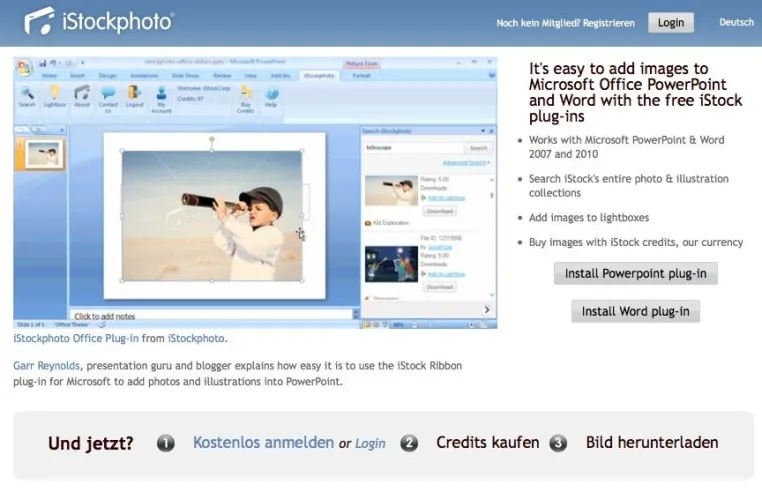The height and width of the screenshot is (492, 762).
Task: Switch to the Slide Show ribbon tab
Action: 185,75
